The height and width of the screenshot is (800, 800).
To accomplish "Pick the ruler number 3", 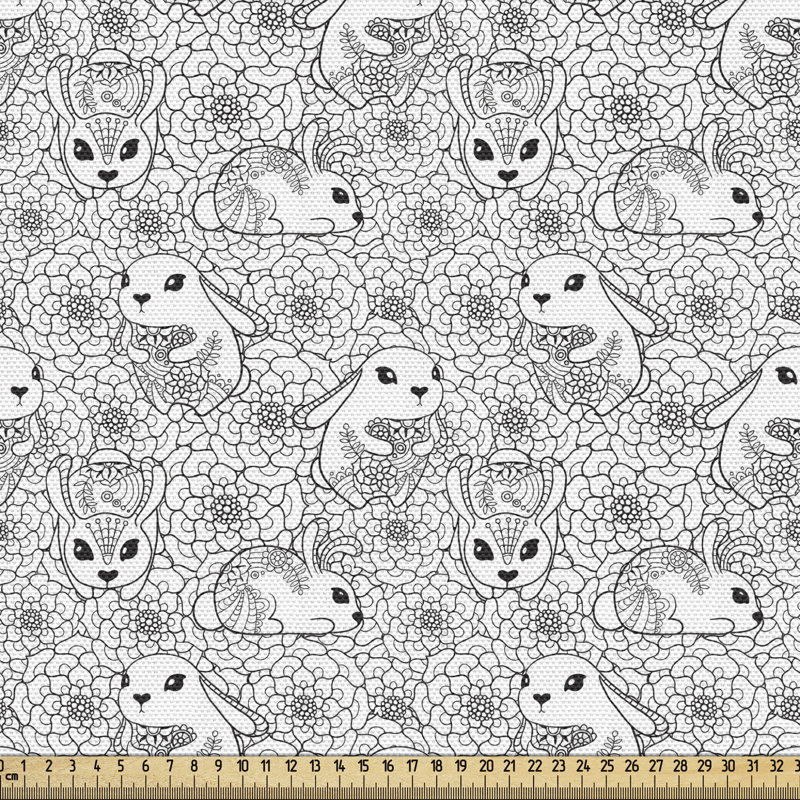I will pos(73,766).
